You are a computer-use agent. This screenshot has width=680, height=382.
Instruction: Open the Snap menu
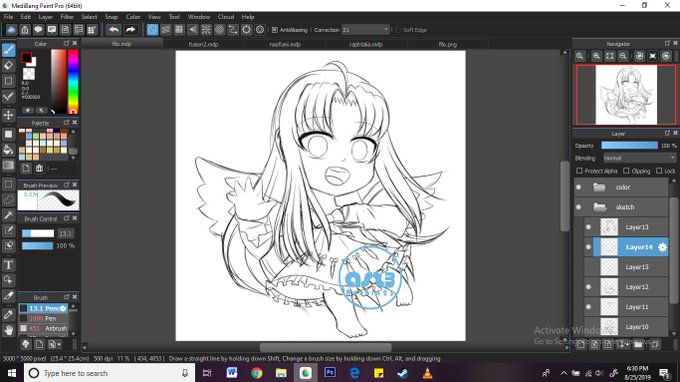pyautogui.click(x=111, y=17)
